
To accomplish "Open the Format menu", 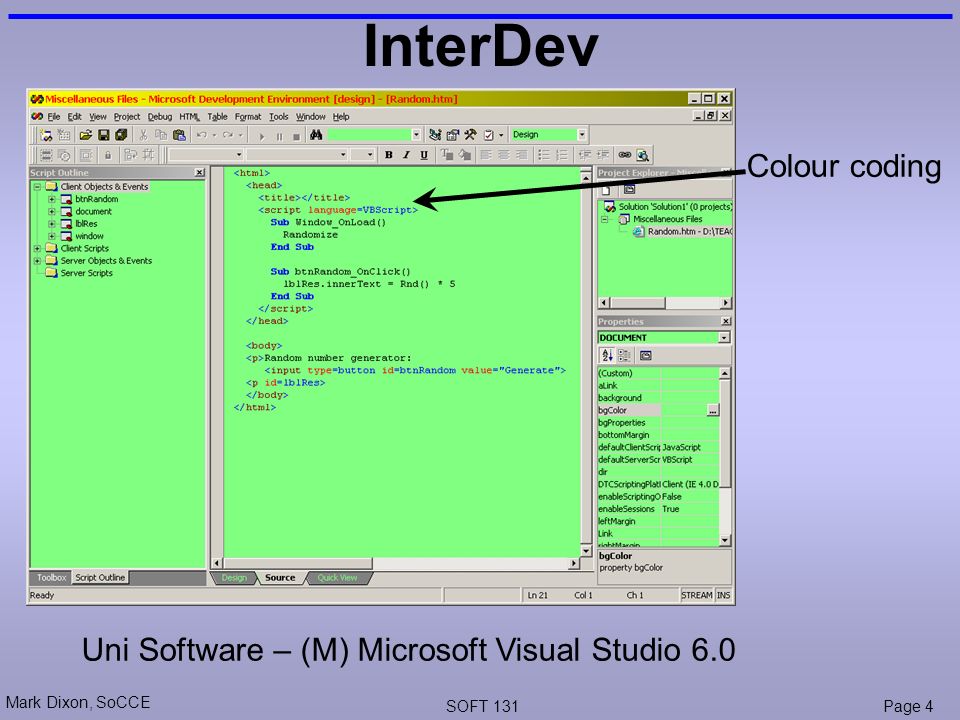I will click(248, 116).
